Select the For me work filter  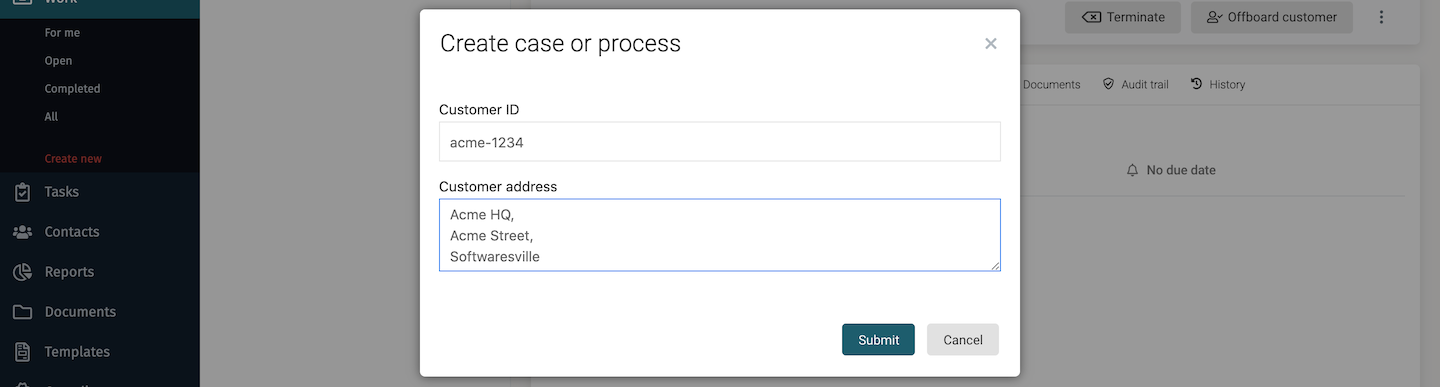62,33
